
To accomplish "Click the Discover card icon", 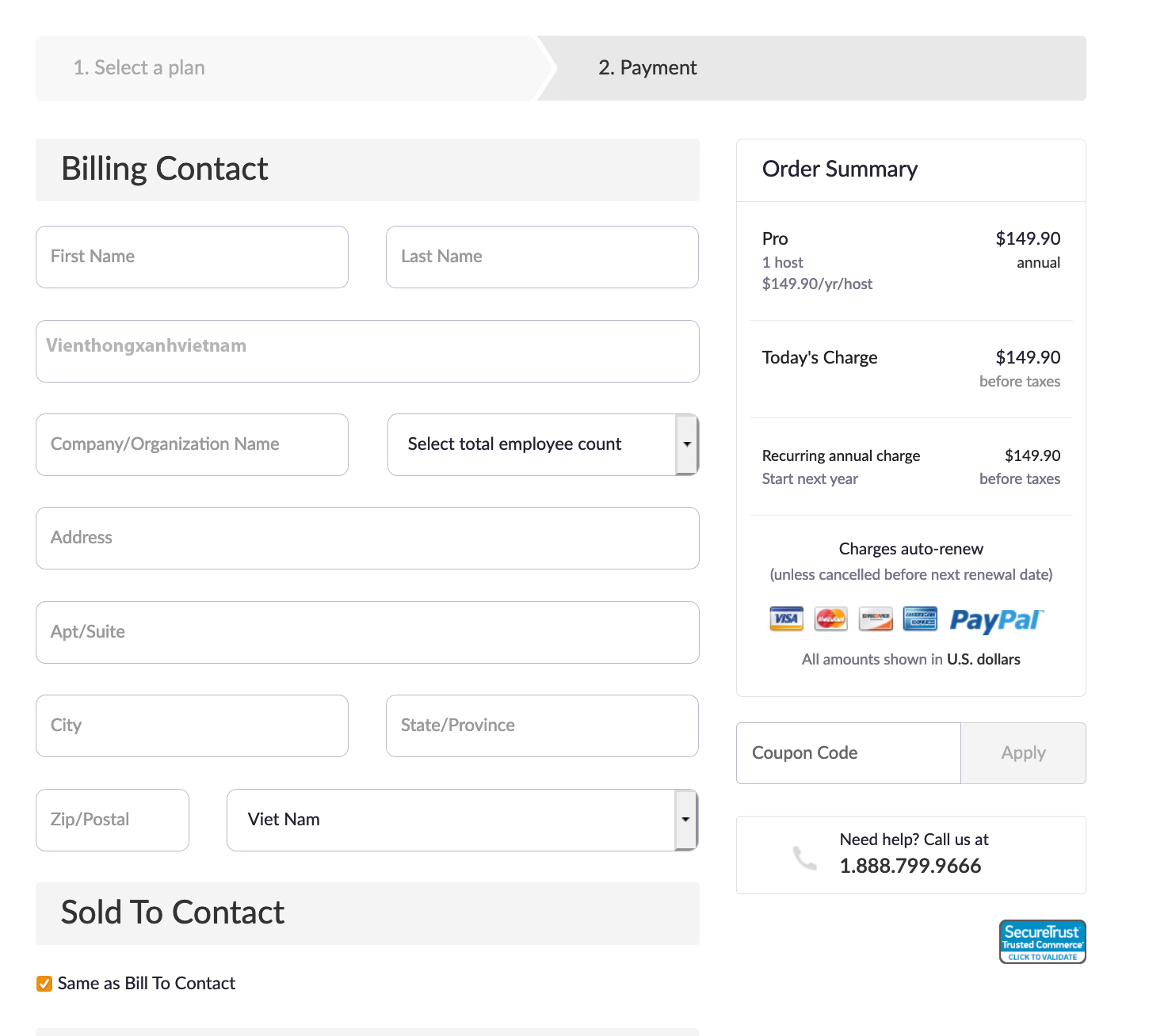I will coord(876,619).
